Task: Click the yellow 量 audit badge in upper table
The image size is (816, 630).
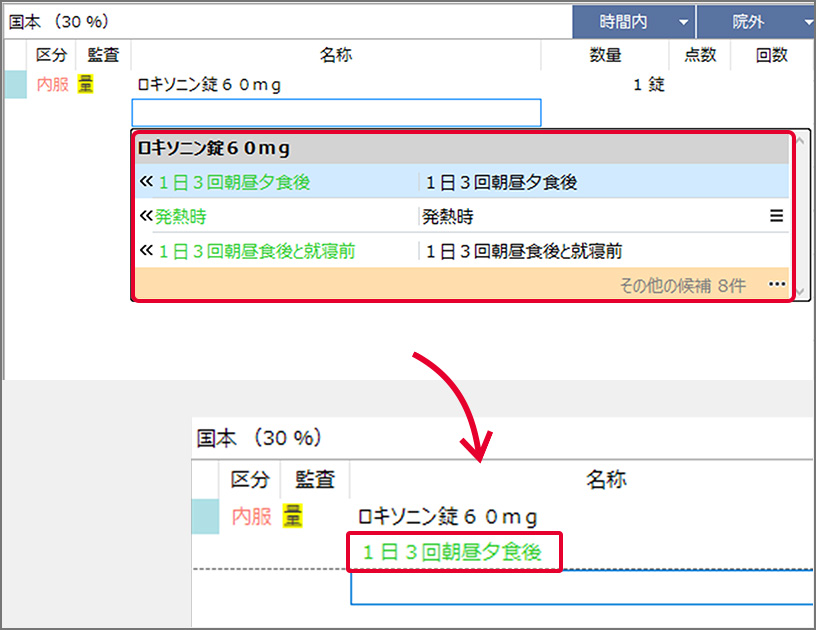Action: point(86,85)
